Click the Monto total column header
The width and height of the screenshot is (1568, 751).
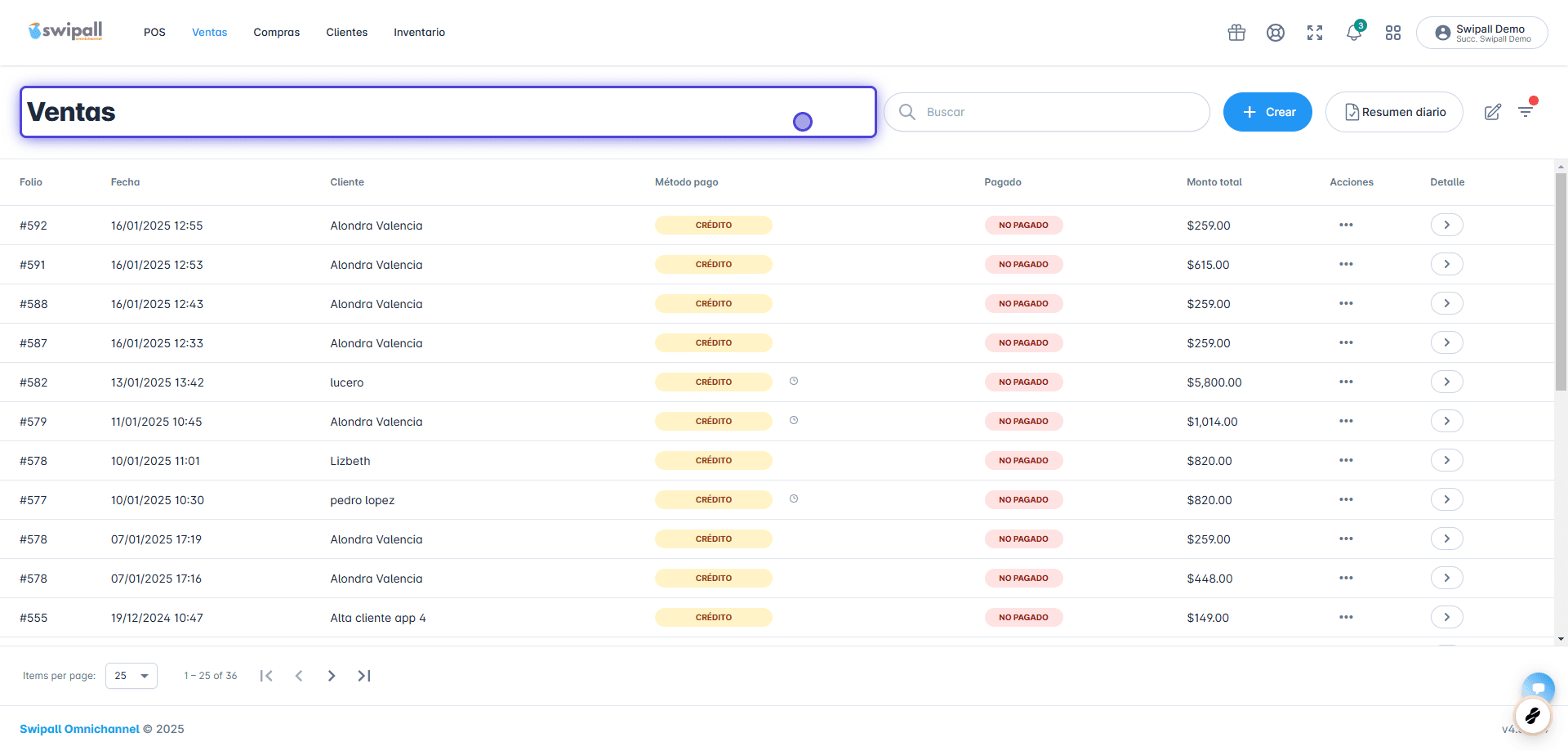click(x=1214, y=182)
